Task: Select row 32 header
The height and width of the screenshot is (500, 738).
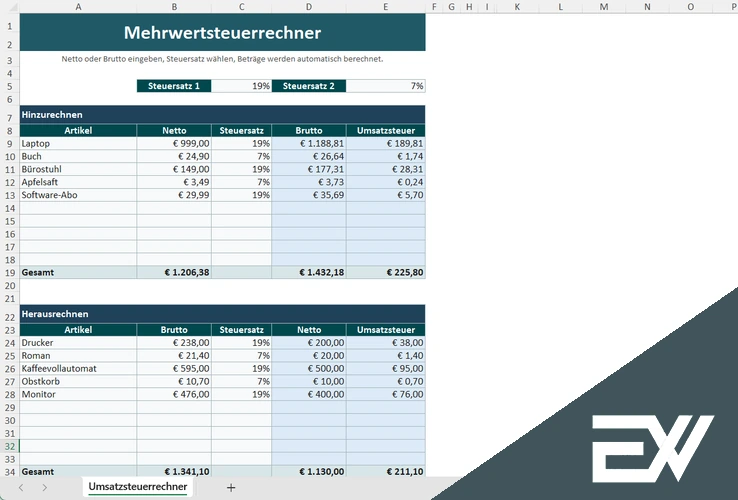Action: coord(9,446)
